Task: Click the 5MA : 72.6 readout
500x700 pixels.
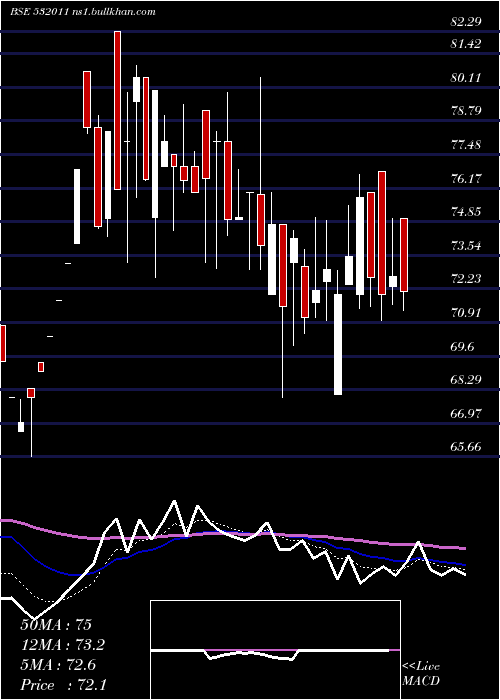Action: point(60,664)
